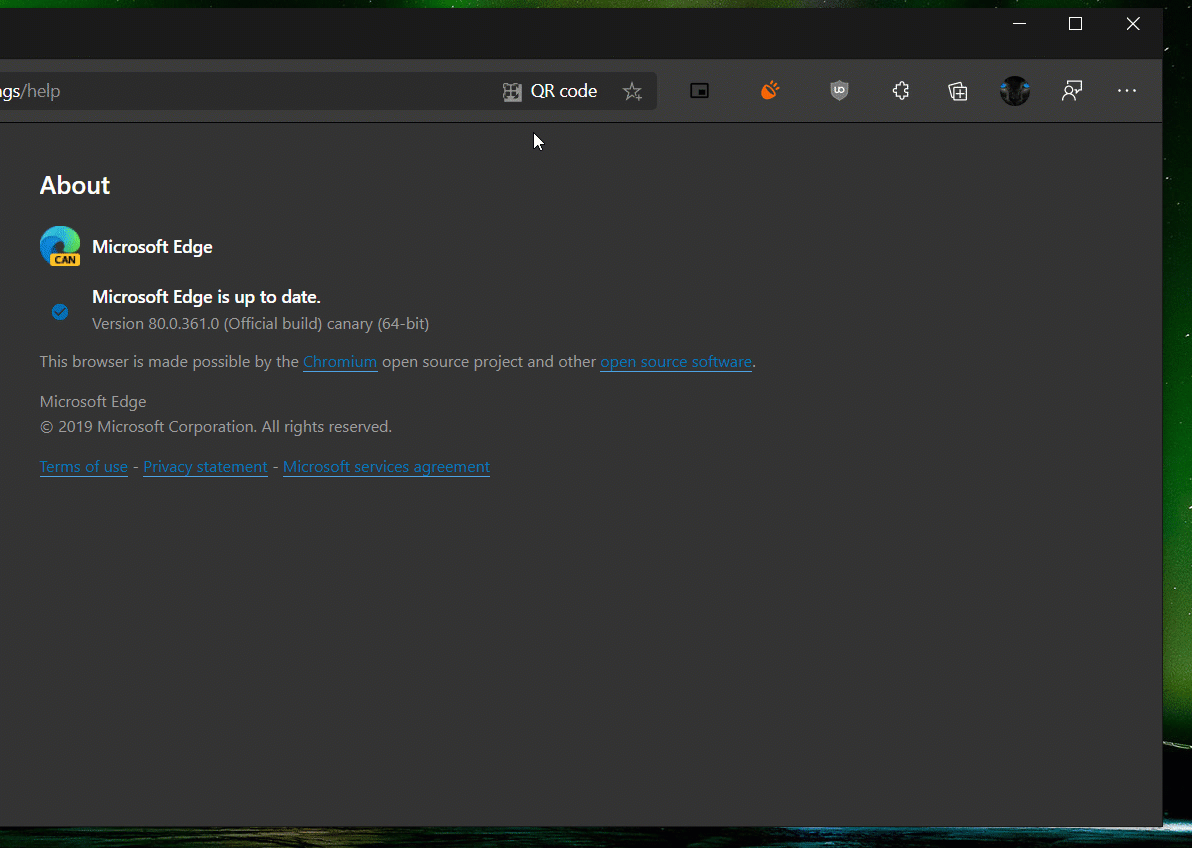The image size is (1192, 848).
Task: Click the 2019 Microsoft Corporation copyright line
Action: coord(216,427)
